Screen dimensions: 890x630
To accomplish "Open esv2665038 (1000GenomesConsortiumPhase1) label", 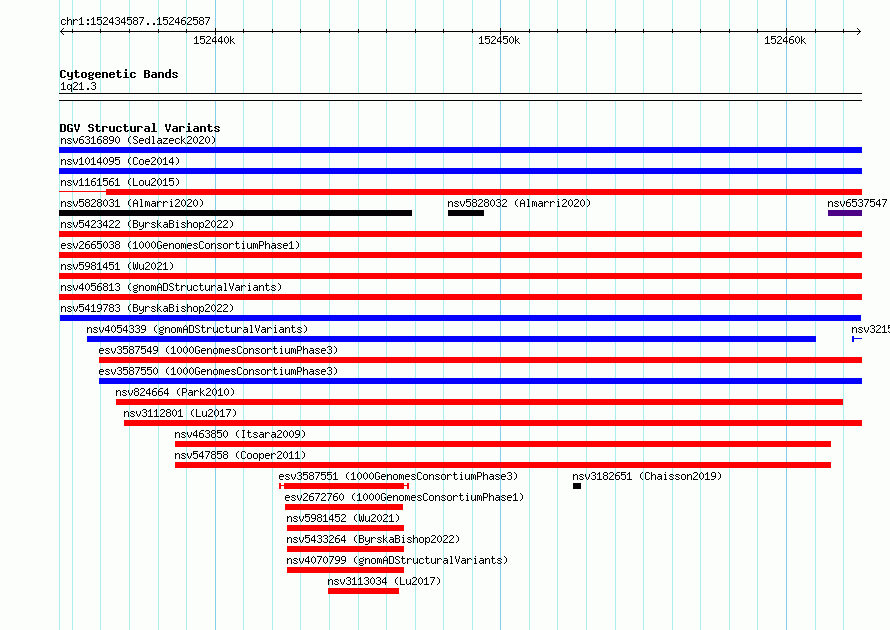I will 180,245.
